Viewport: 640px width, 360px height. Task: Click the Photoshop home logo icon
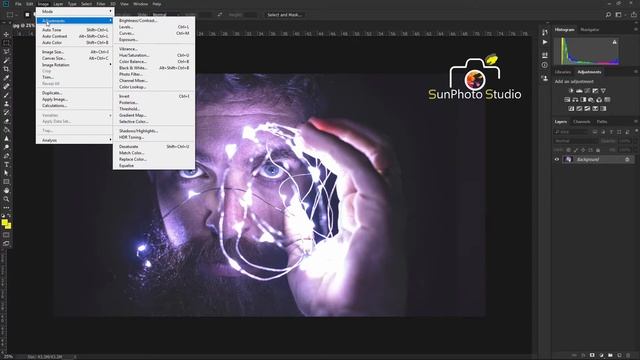coord(6,4)
